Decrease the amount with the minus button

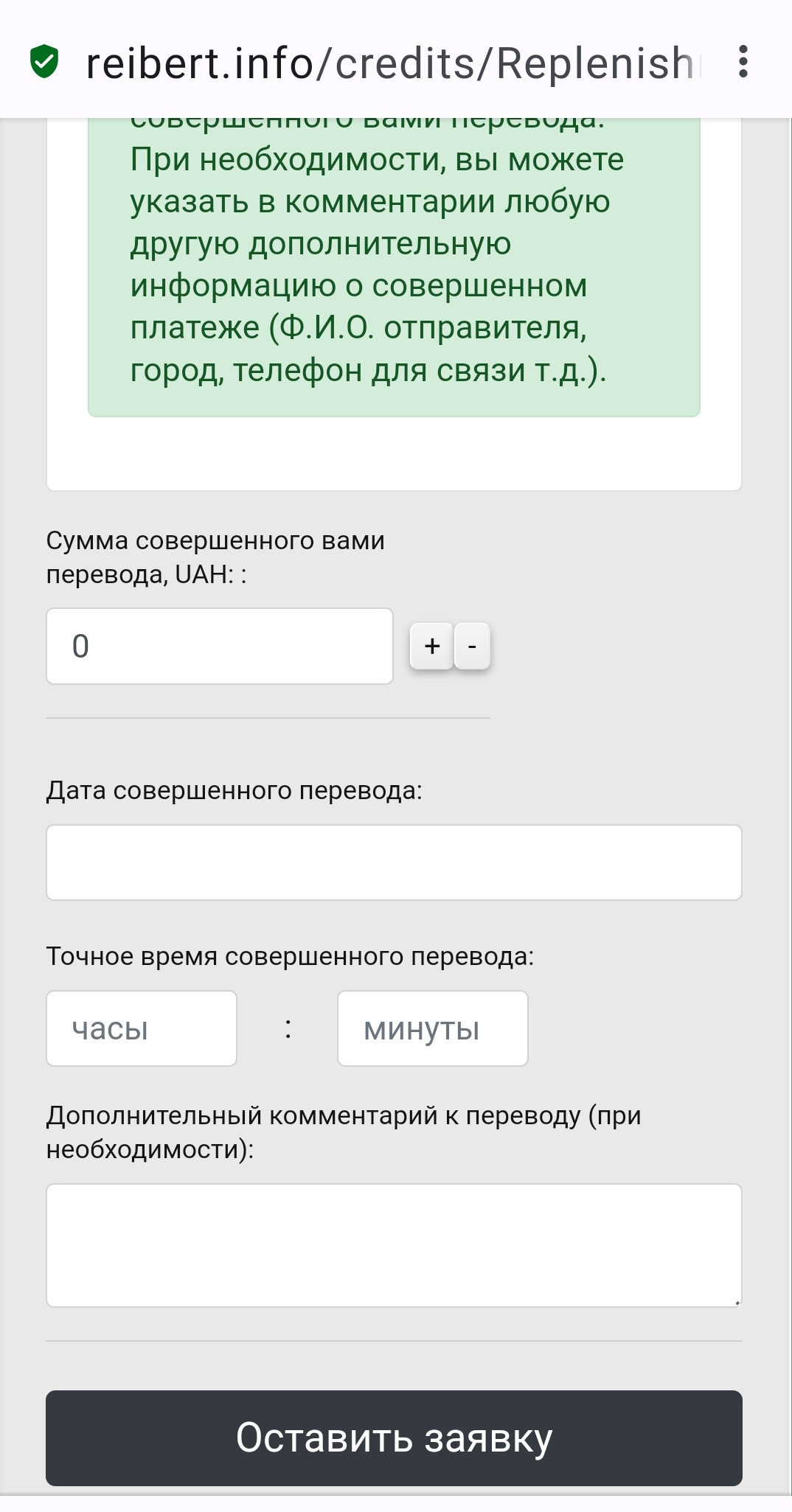point(472,647)
